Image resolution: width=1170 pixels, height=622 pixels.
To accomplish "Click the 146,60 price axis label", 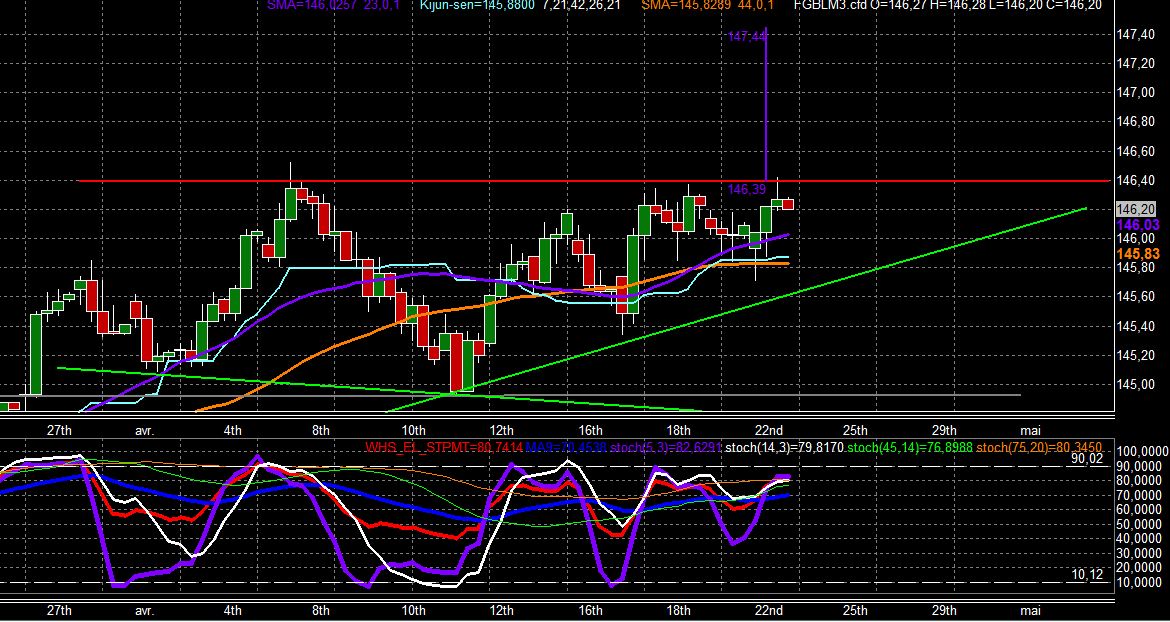I will point(1138,151).
